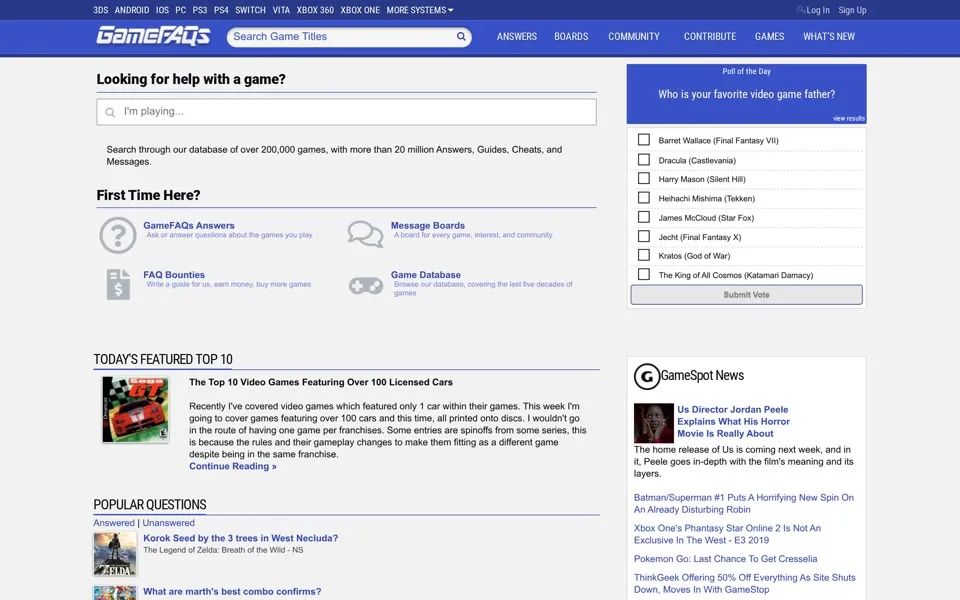
Task: Click the Sign Up link
Action: [x=852, y=10]
